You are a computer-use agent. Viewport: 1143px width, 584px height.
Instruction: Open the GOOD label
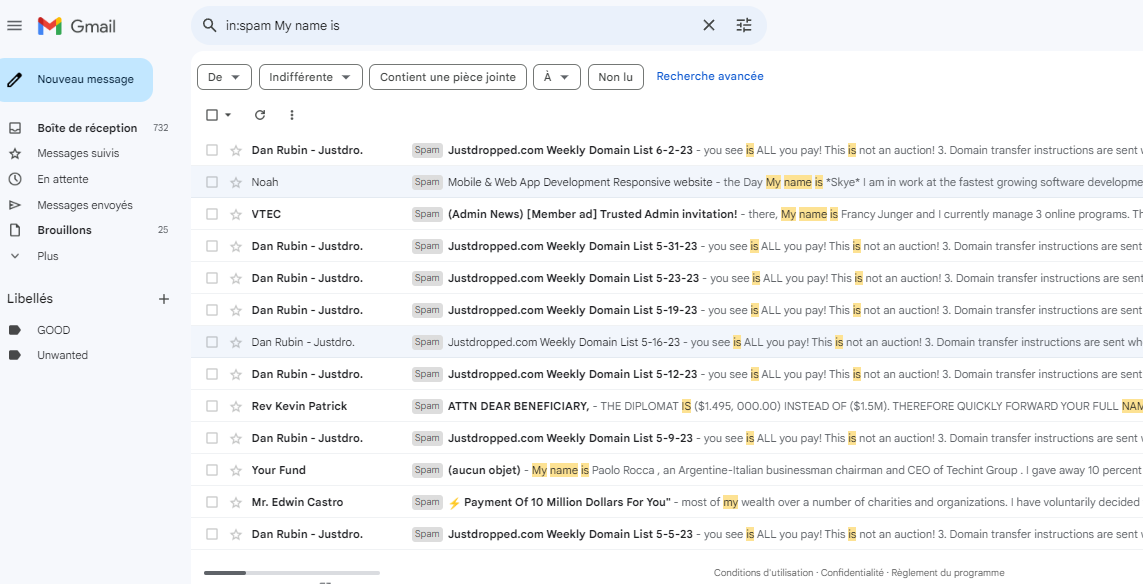(54, 330)
